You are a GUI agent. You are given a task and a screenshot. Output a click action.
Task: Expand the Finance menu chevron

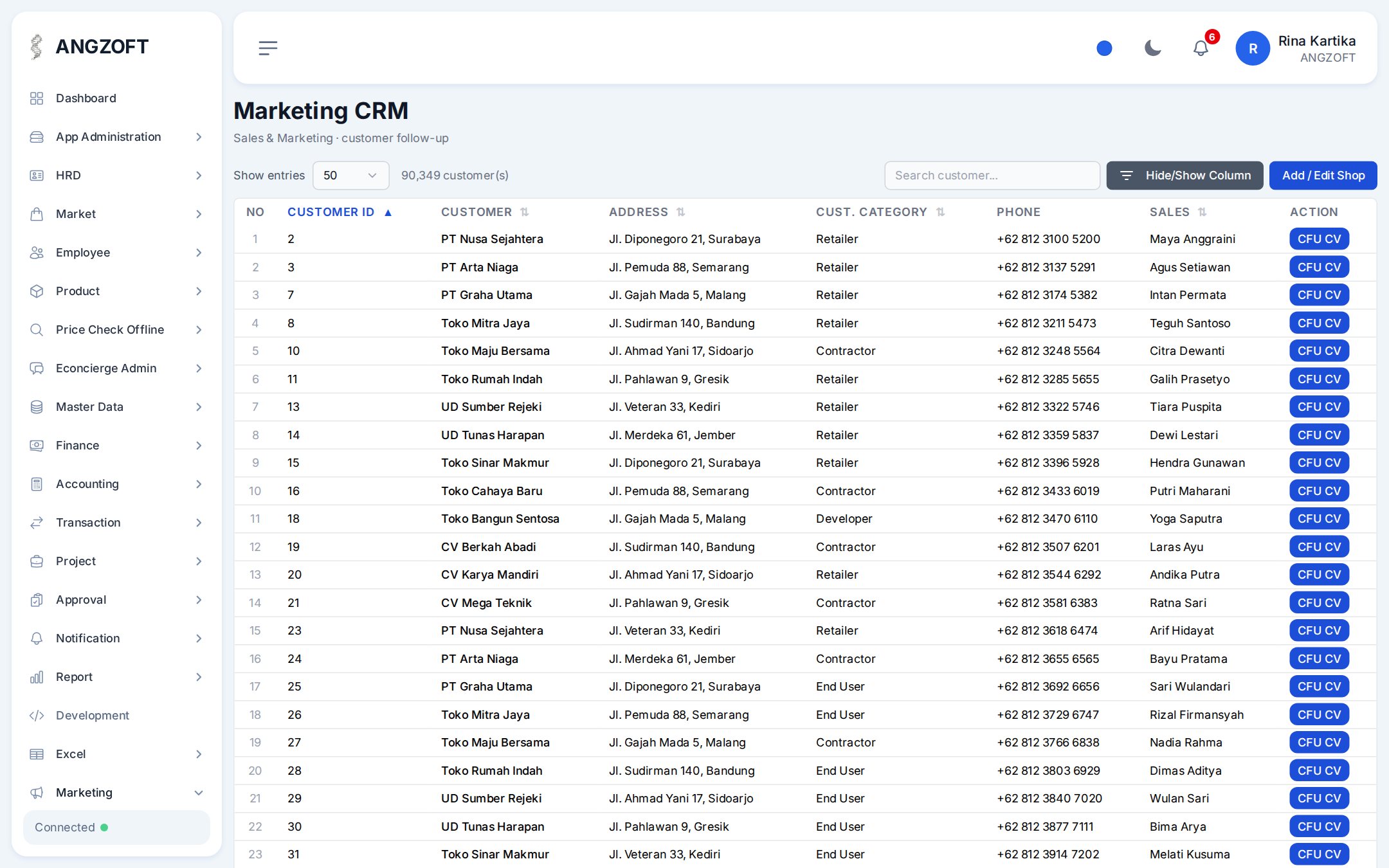pos(199,446)
